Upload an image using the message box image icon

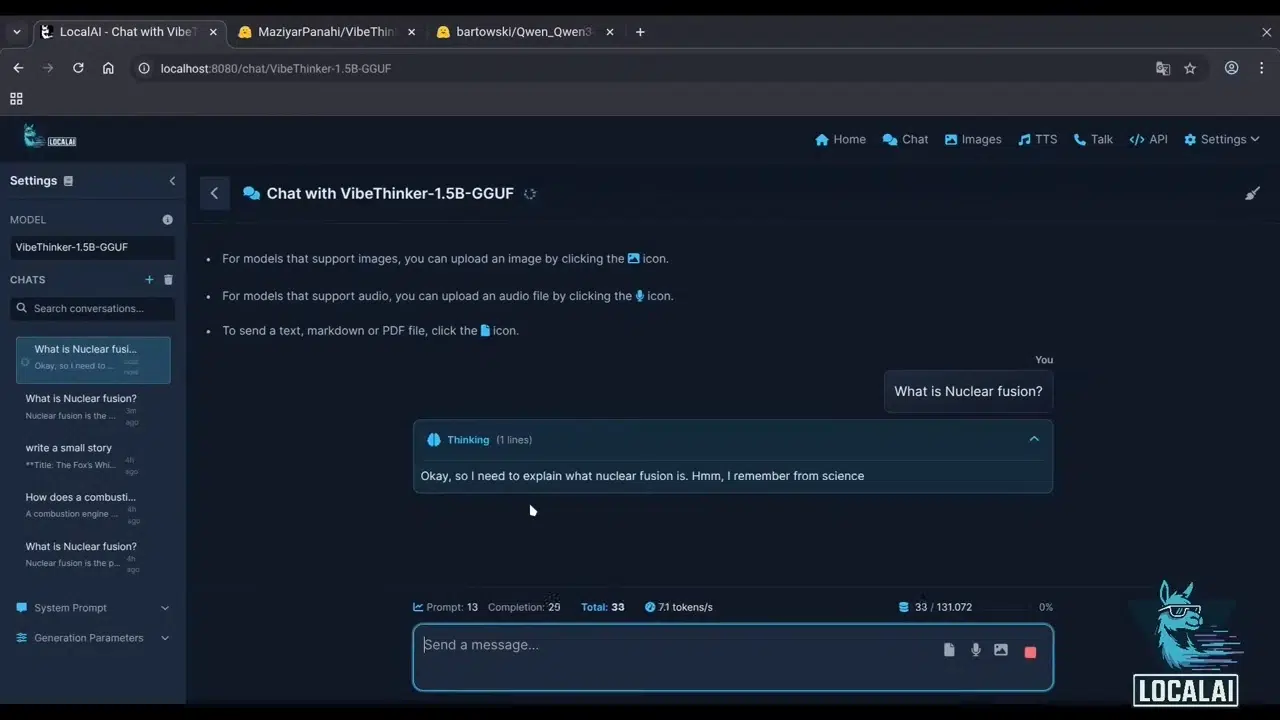click(x=1001, y=650)
